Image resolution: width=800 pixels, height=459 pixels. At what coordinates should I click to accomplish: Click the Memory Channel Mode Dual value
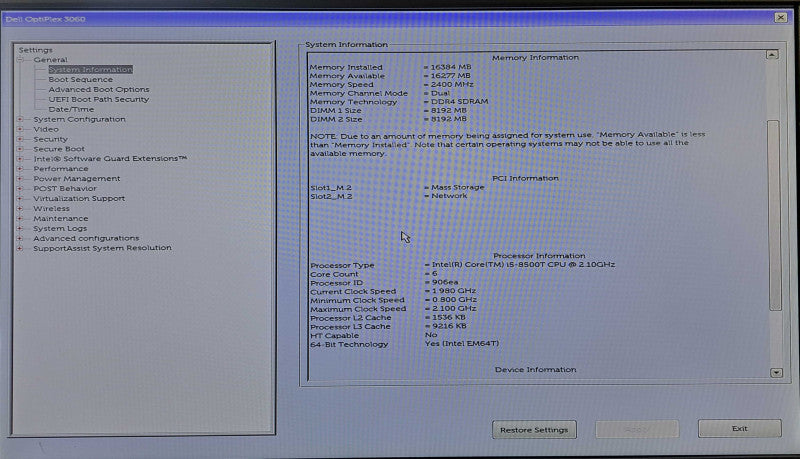[437, 93]
